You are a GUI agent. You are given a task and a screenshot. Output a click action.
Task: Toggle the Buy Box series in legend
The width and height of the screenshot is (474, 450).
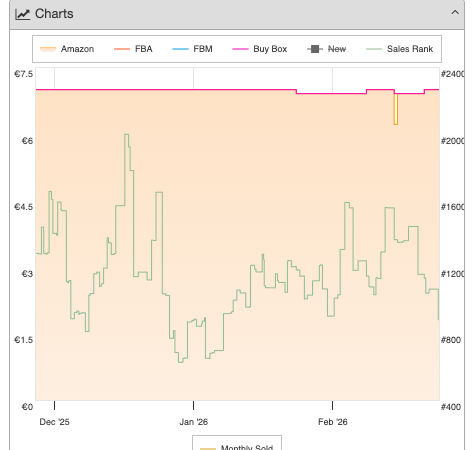coord(260,49)
